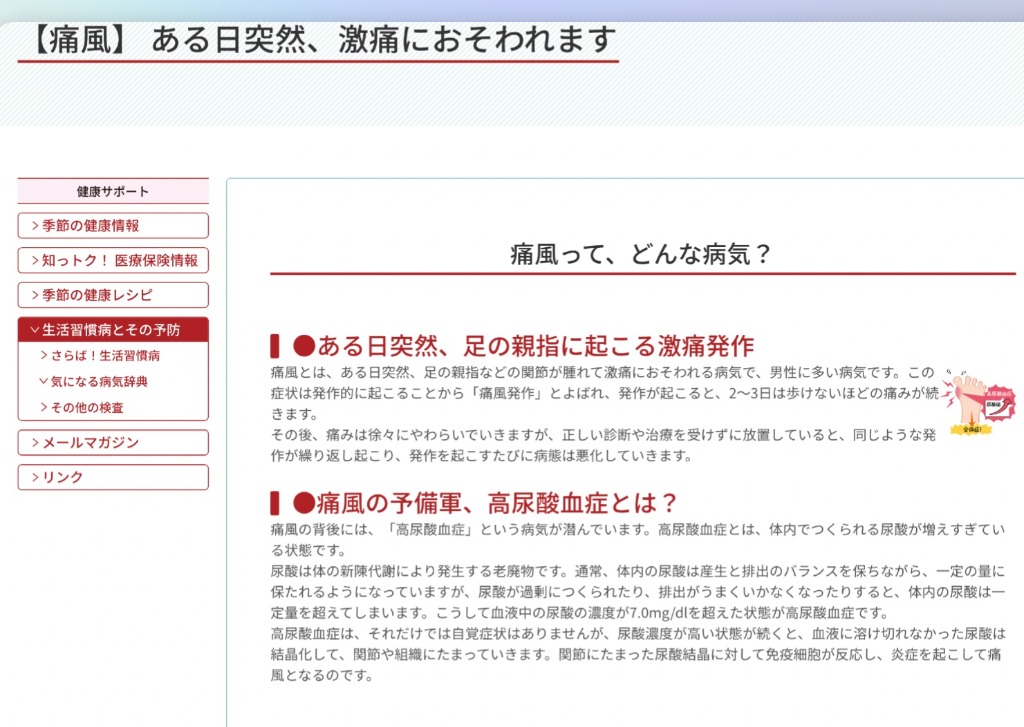Click the 痛風って、どんな病気？ heading
Screen dimensions: 1024x727
[x=641, y=254]
